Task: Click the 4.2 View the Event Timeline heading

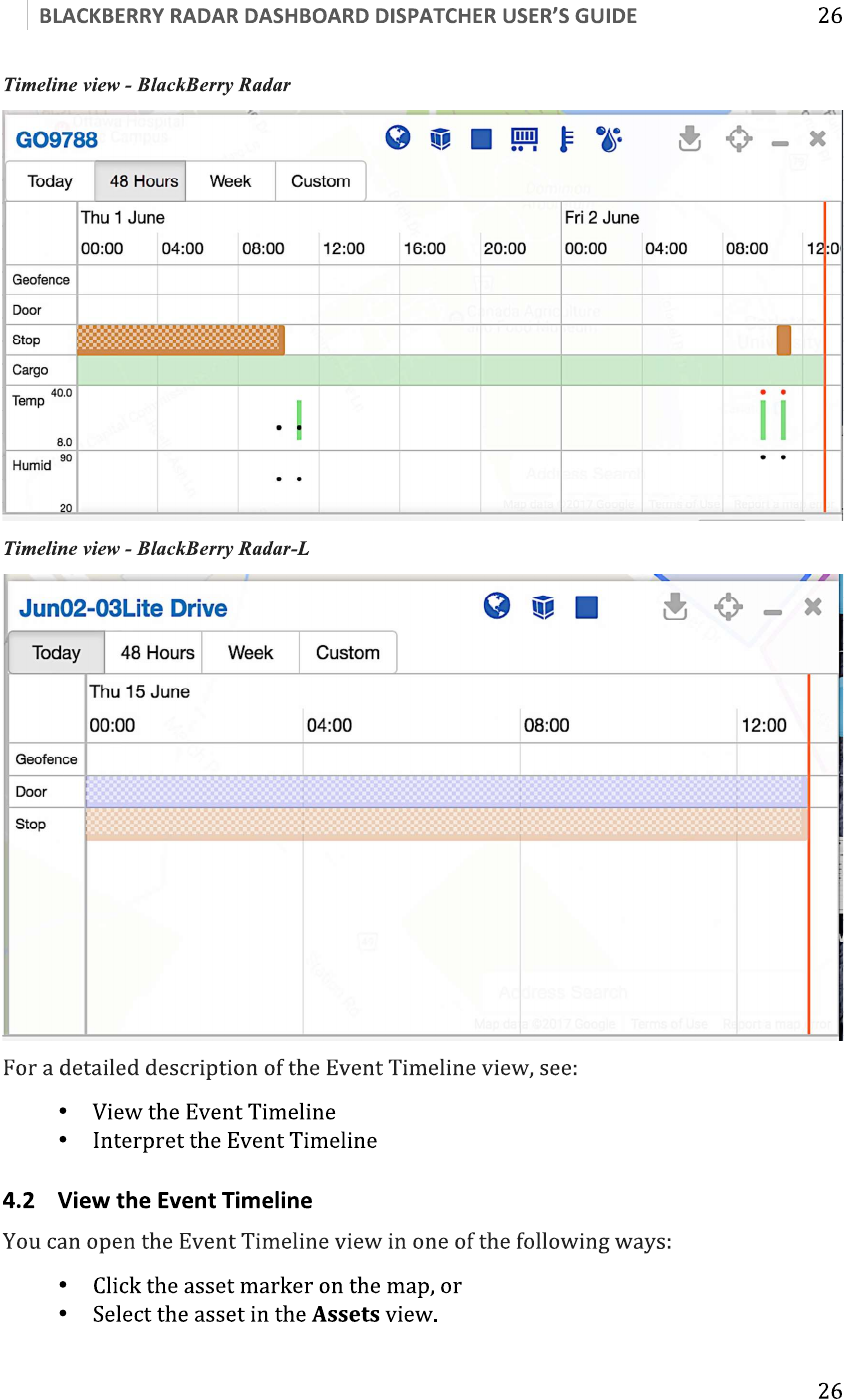Action: tap(158, 1200)
